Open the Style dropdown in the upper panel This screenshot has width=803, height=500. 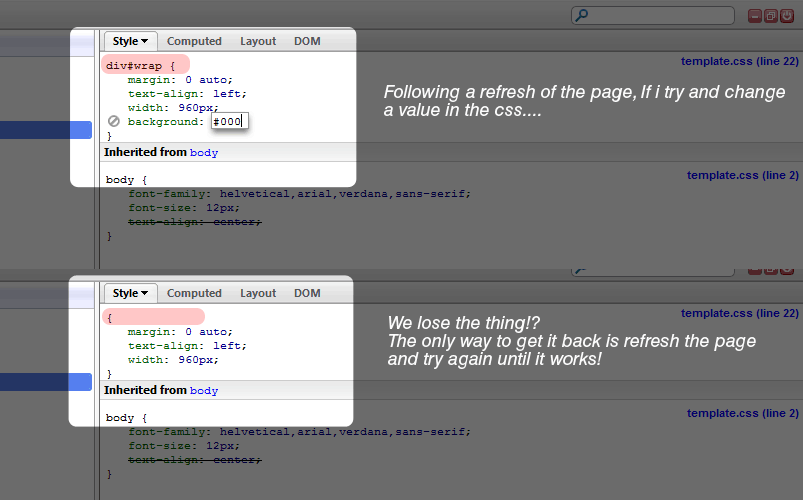tap(130, 41)
